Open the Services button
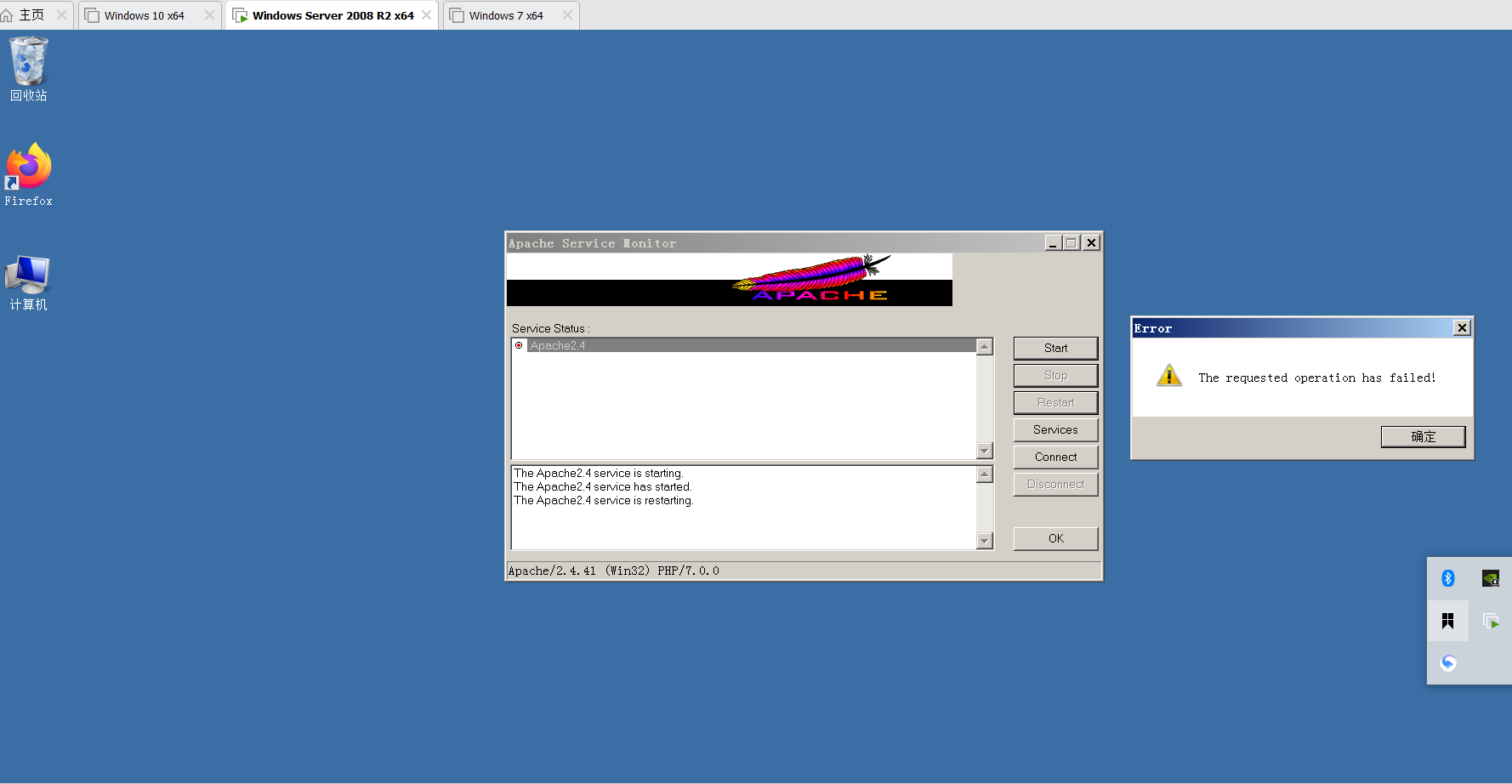This screenshot has width=1512, height=784. tap(1055, 429)
